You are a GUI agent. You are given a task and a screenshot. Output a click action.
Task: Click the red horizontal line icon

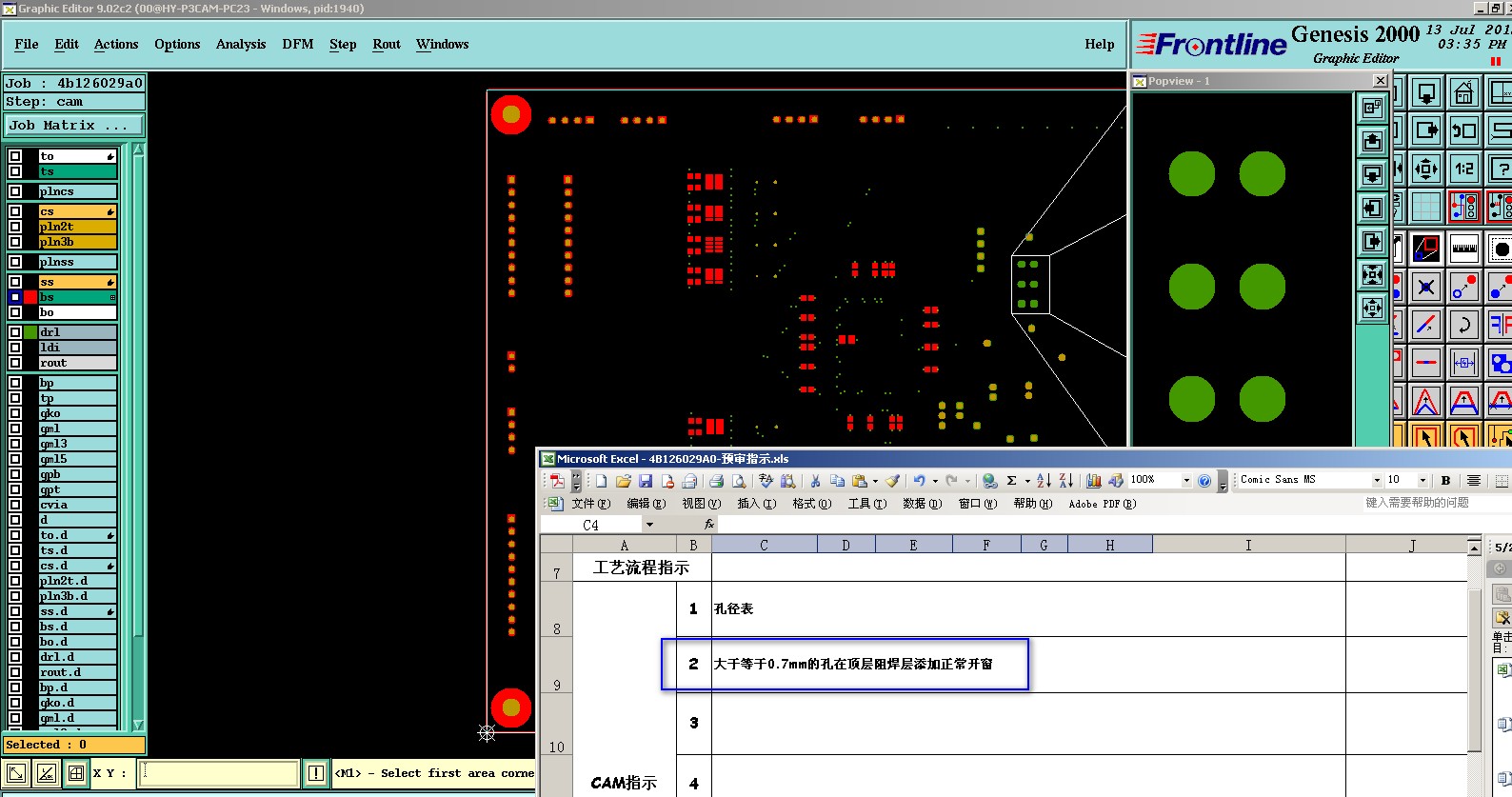click(1426, 363)
